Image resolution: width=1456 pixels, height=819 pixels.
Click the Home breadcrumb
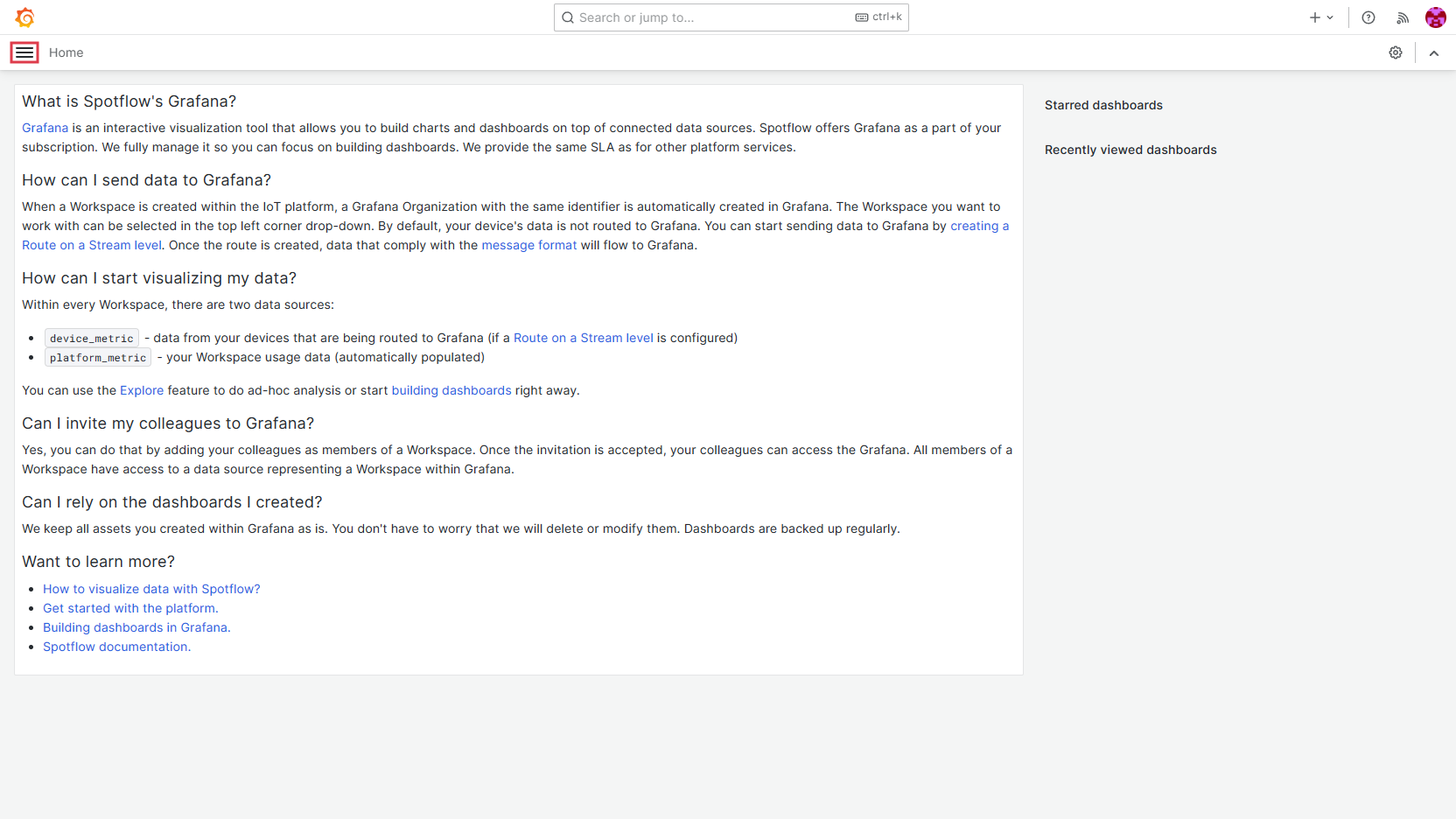66,52
